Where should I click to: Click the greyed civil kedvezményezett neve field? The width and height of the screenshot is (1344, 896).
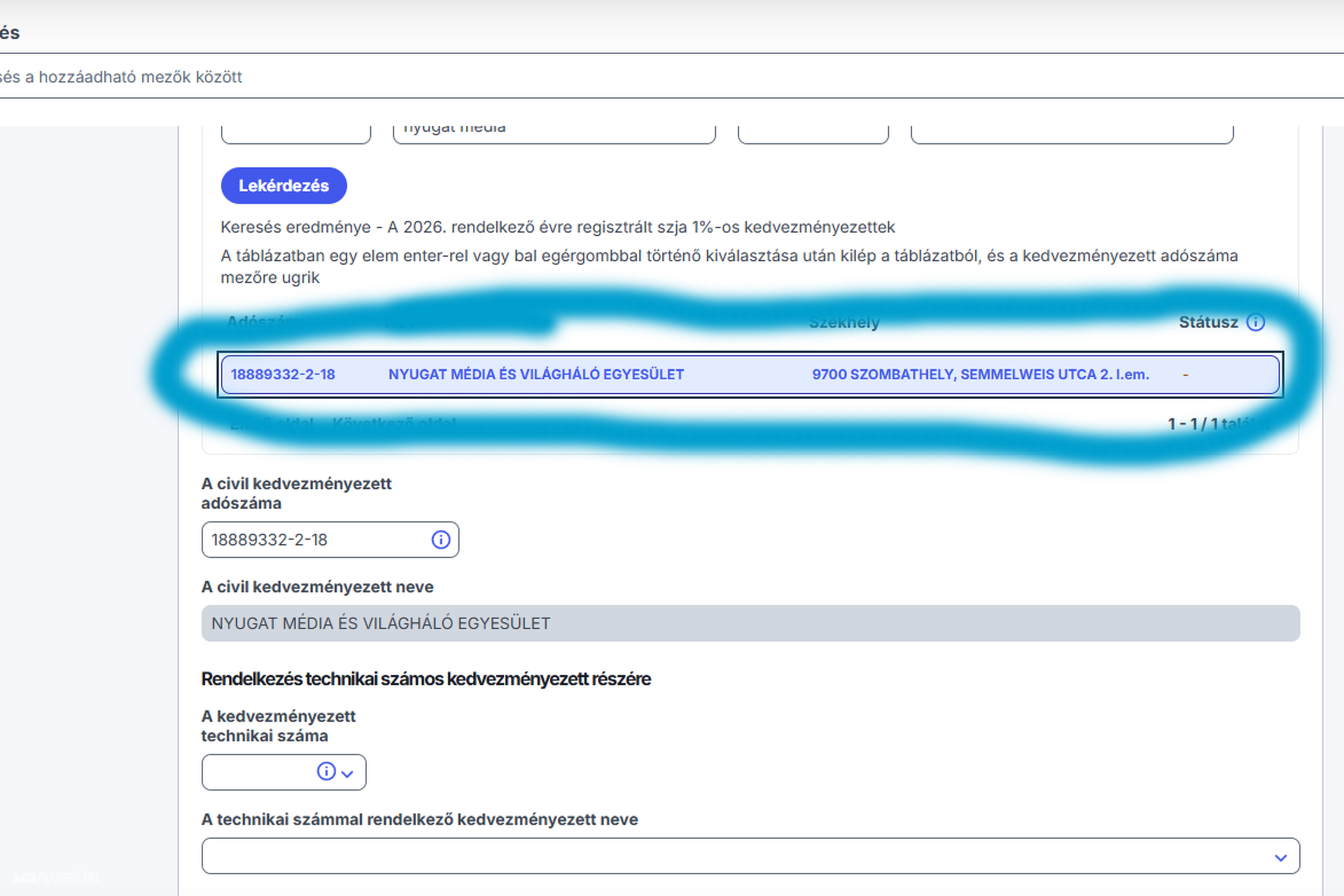point(750,623)
